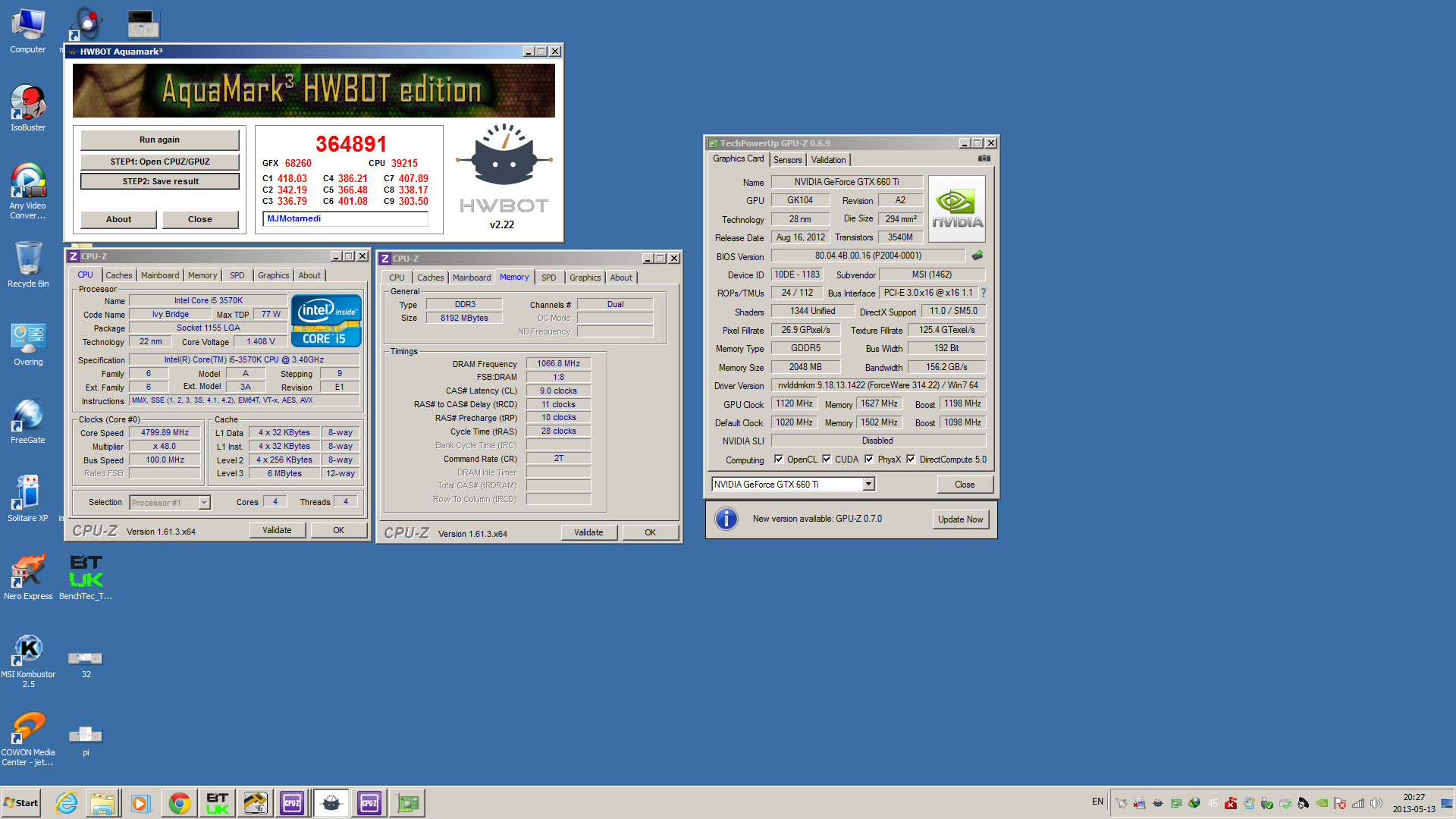Click the HWBOT Aquamark taskbar button

tap(331, 803)
